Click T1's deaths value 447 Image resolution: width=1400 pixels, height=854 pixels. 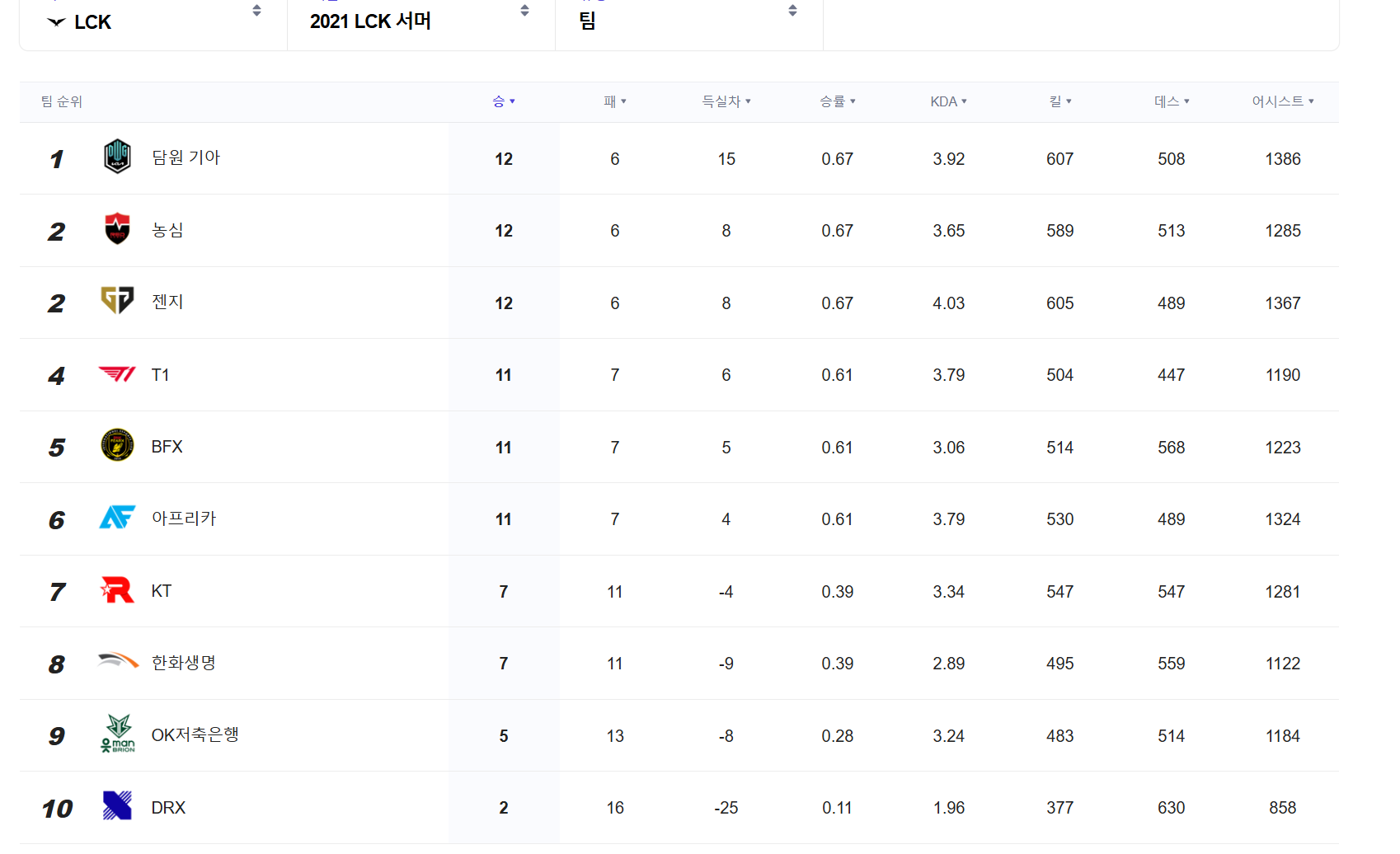click(1172, 375)
